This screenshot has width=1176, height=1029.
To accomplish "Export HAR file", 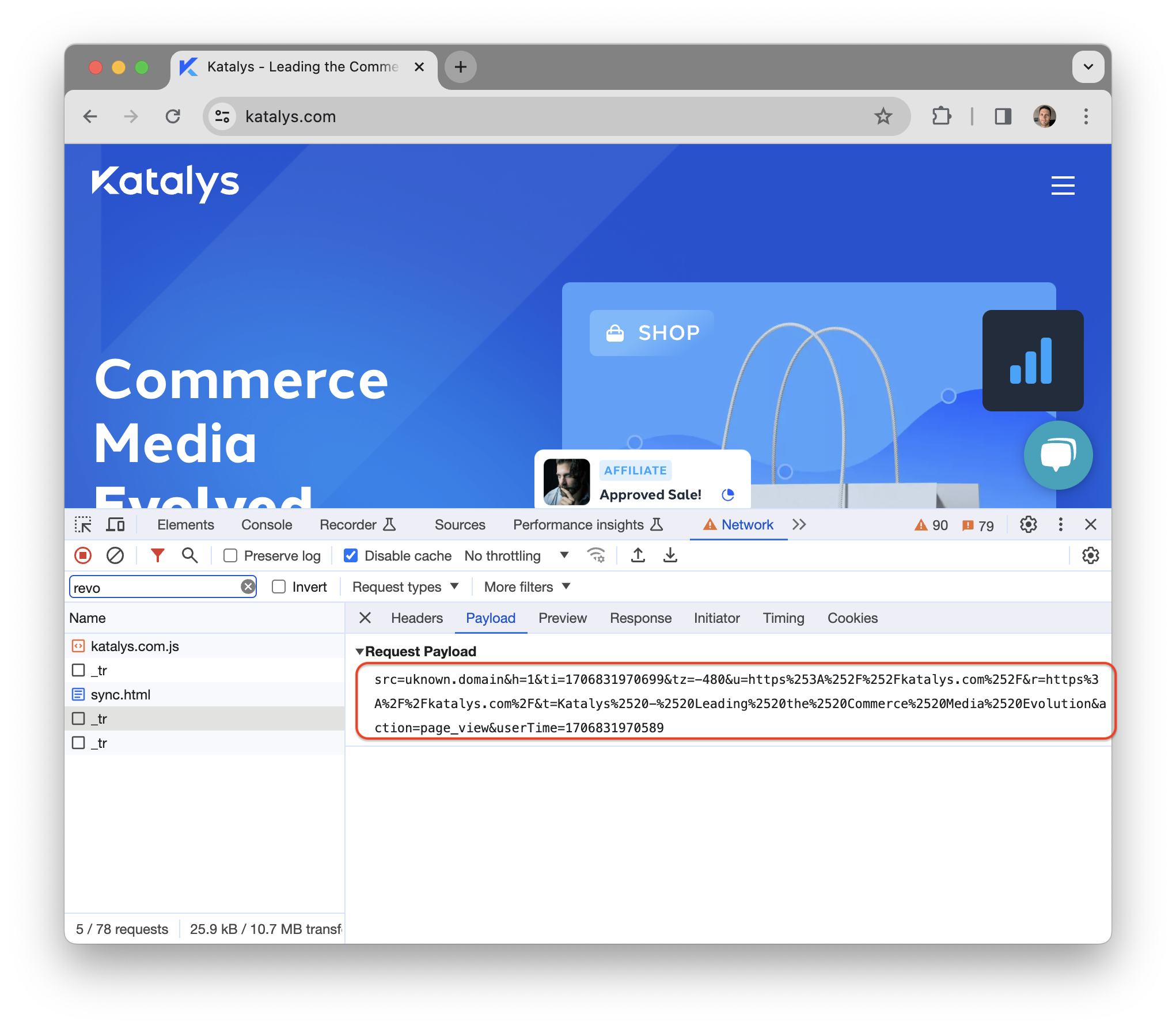I will [670, 555].
